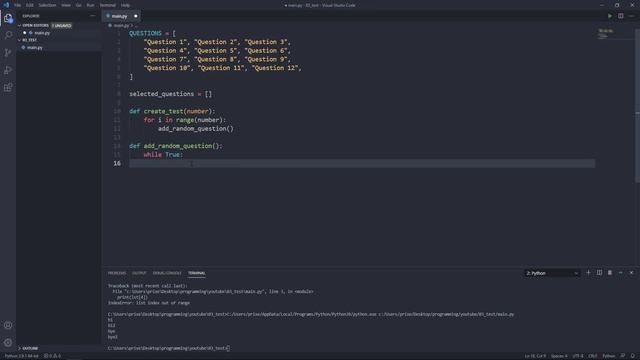The image size is (640, 360).
Task: Open the Go menu
Action: [x=79, y=5]
